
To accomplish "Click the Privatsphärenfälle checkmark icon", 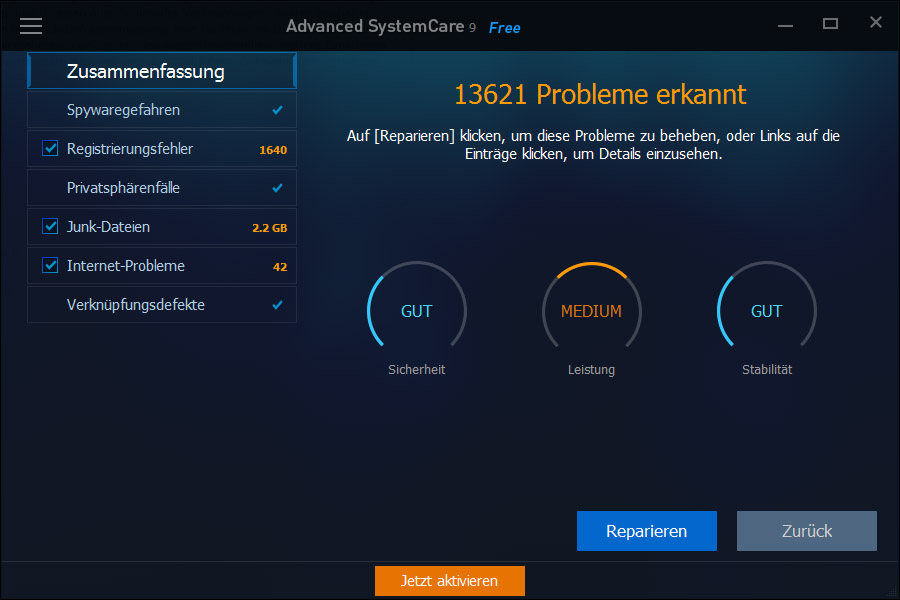I will [278, 188].
